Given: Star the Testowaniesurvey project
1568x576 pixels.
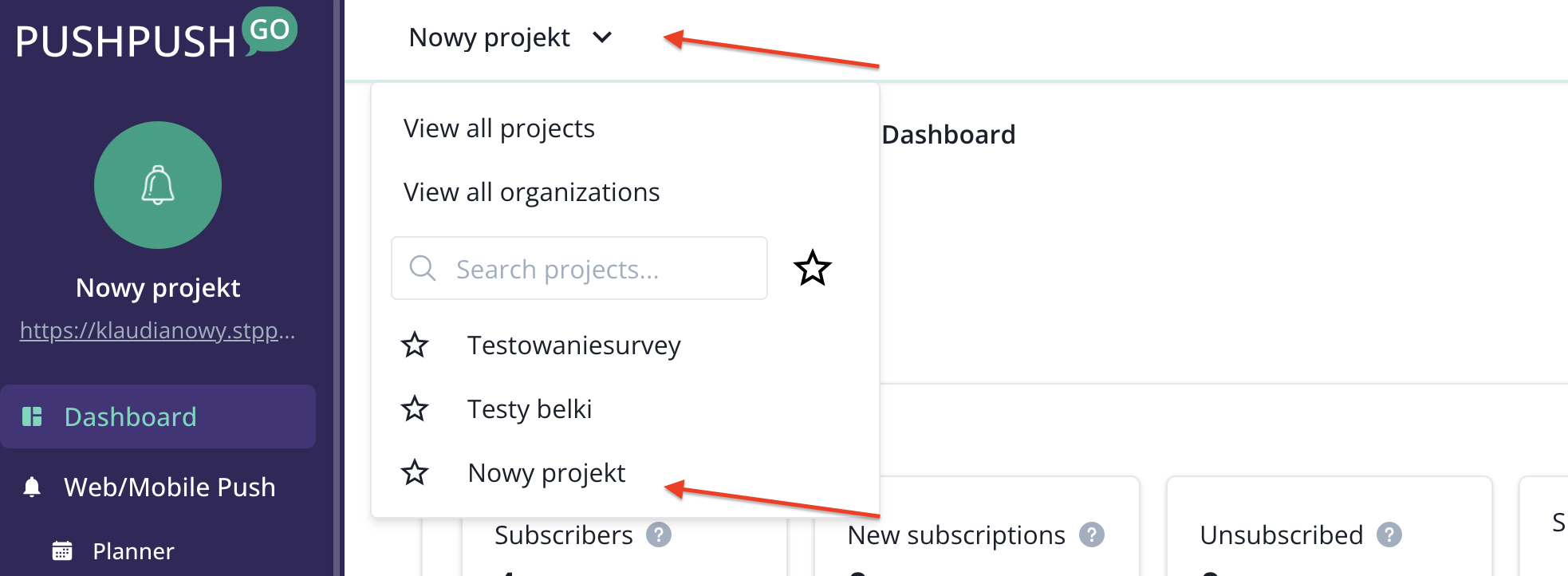Looking at the screenshot, I should 415,345.
